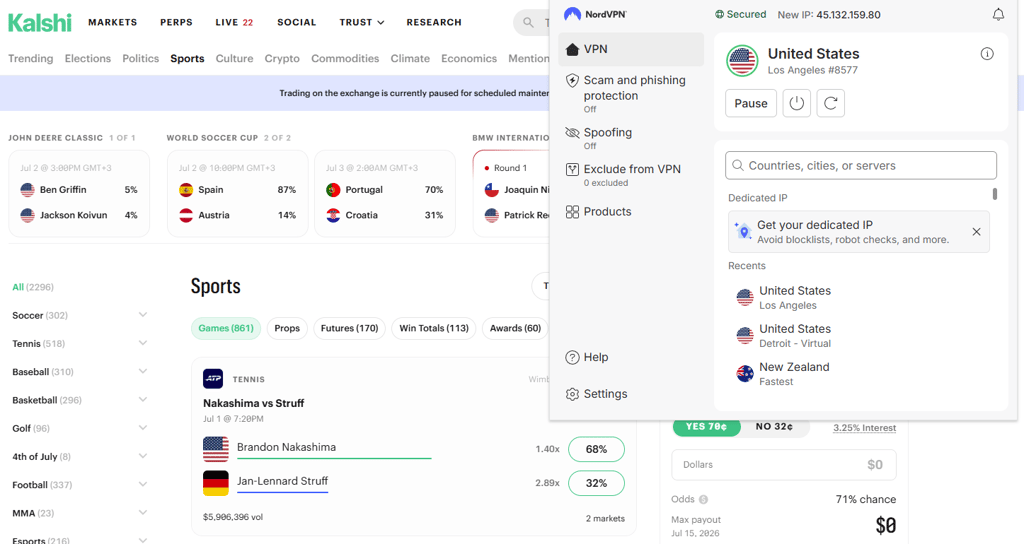The height and width of the screenshot is (544, 1024).
Task: Select the All (2296) sports filter
Action: (33, 287)
